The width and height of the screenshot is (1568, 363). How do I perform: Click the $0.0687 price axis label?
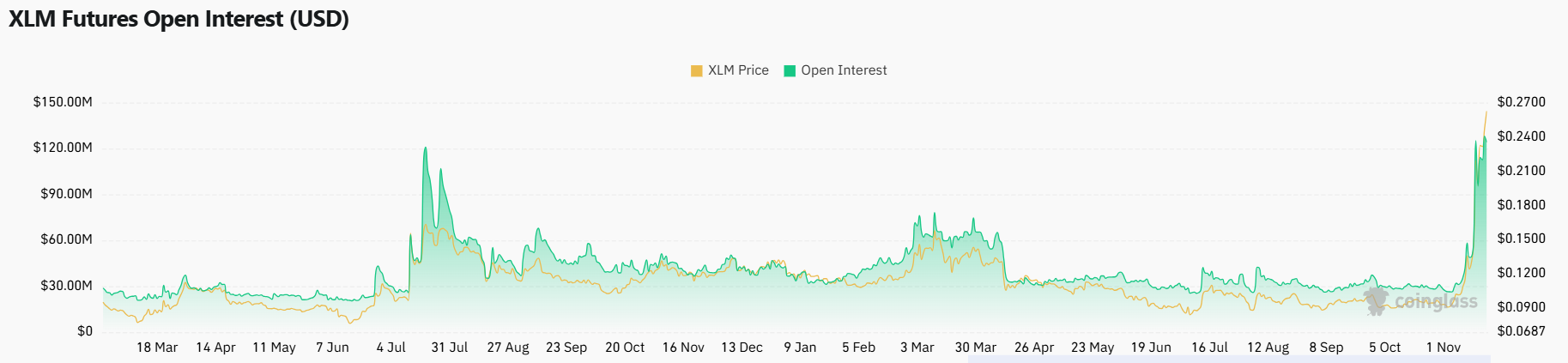tap(1521, 331)
